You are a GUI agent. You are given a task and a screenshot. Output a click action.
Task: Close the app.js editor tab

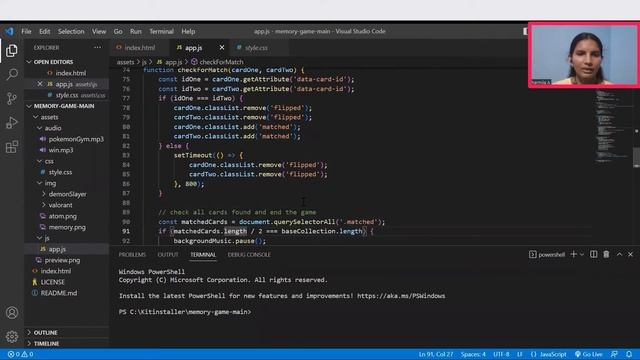coord(222,47)
